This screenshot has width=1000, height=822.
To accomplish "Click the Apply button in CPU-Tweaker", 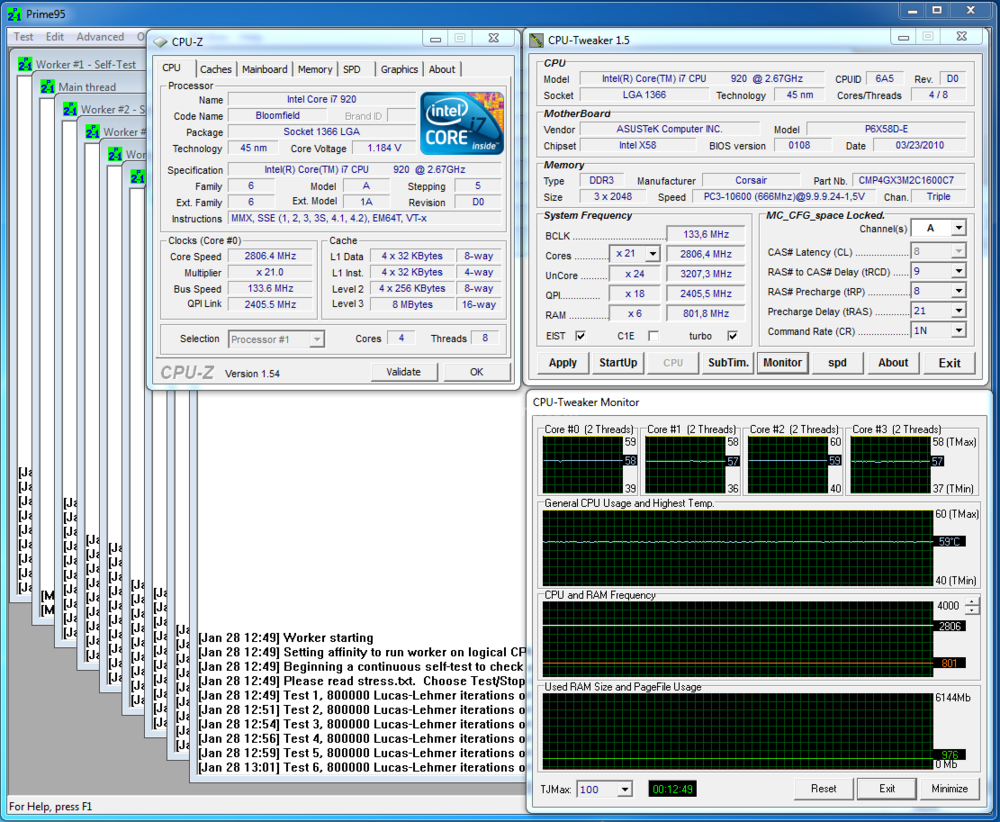I will tap(562, 362).
